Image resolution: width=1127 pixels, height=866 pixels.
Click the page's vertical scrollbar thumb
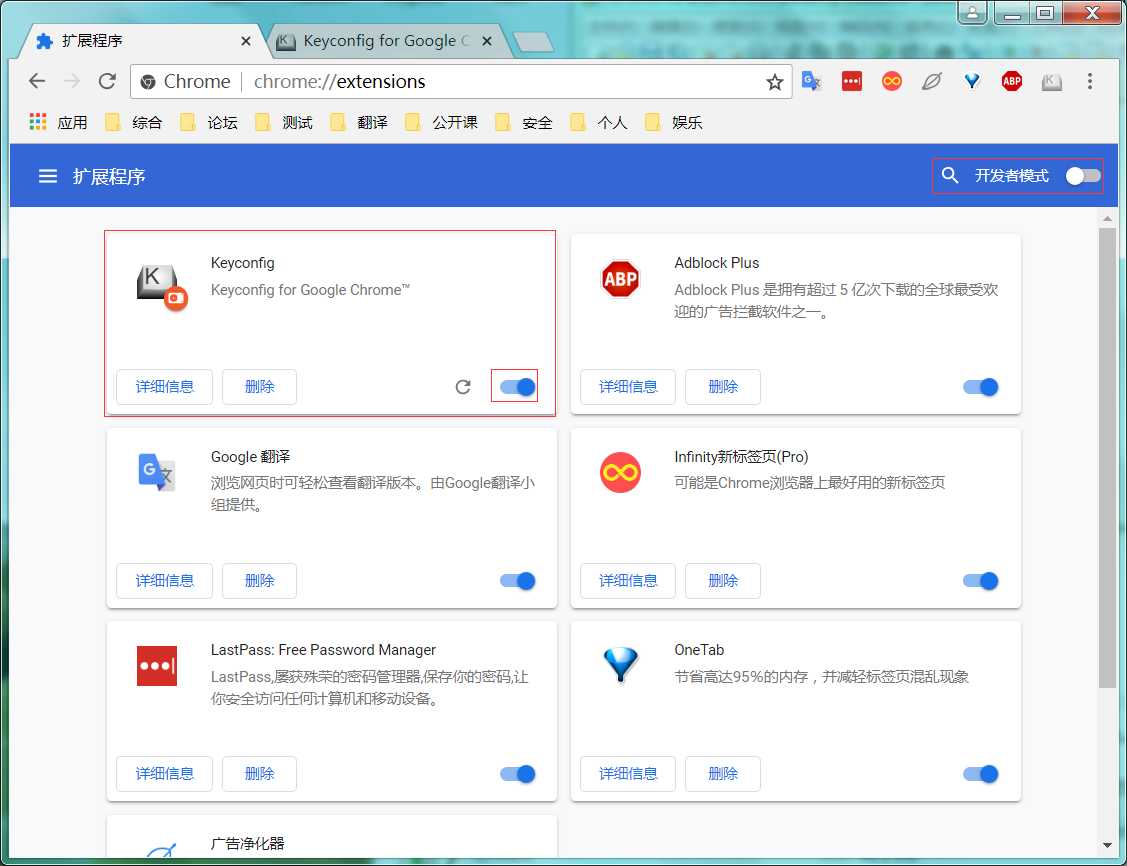tap(1107, 459)
